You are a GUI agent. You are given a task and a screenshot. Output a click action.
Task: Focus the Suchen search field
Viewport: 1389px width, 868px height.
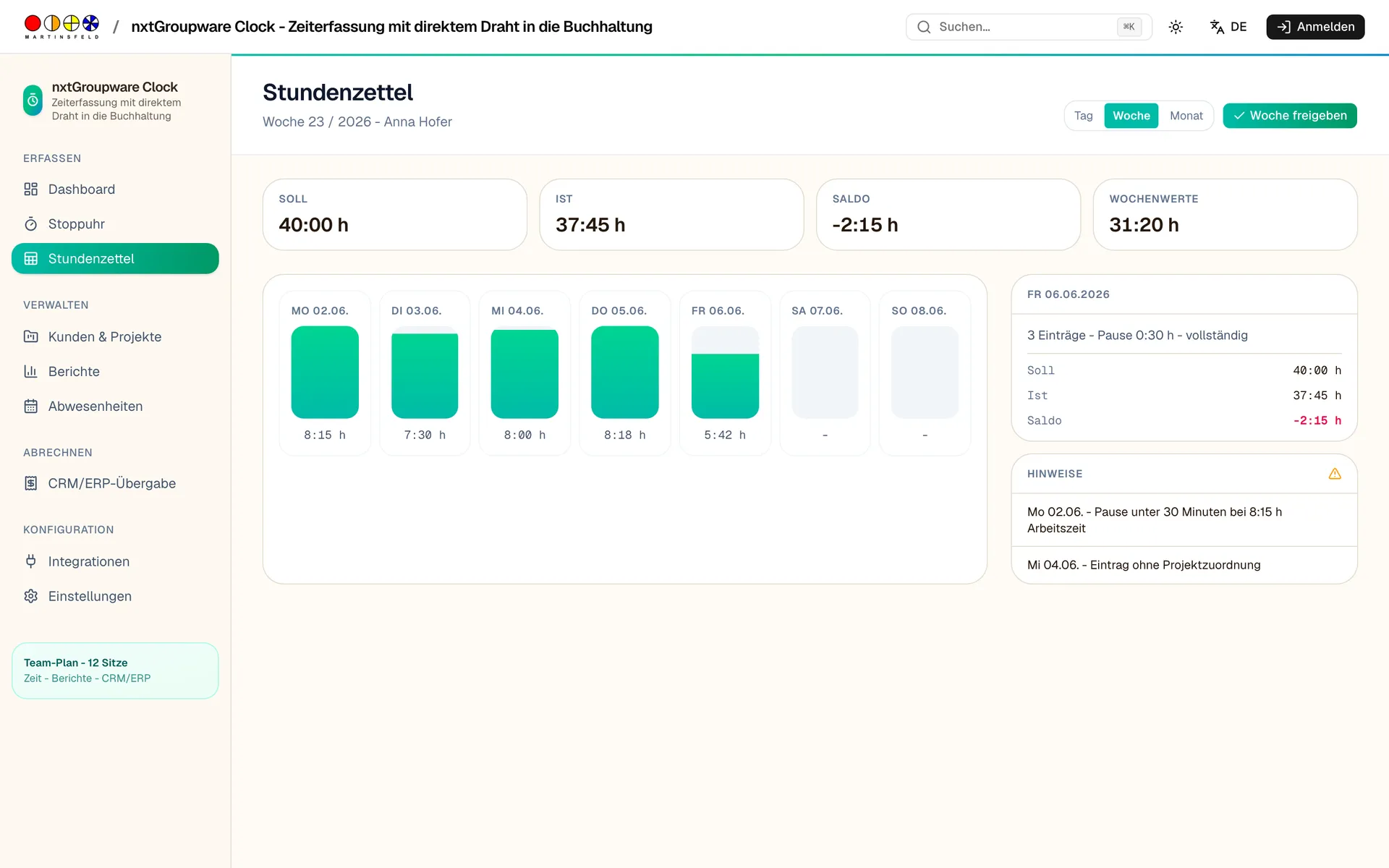pos(1028,27)
